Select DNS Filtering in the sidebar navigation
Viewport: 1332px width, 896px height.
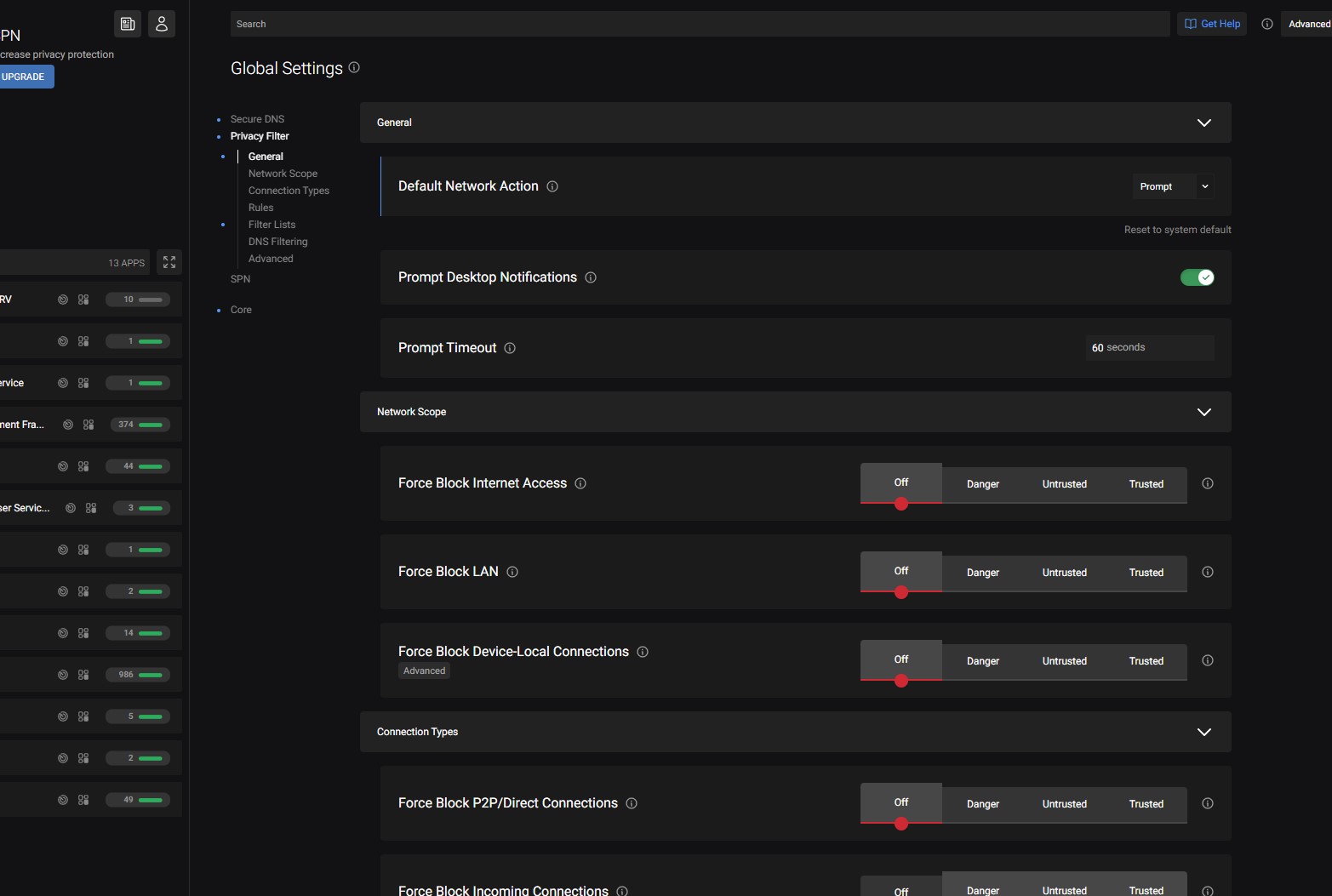pyautogui.click(x=278, y=242)
